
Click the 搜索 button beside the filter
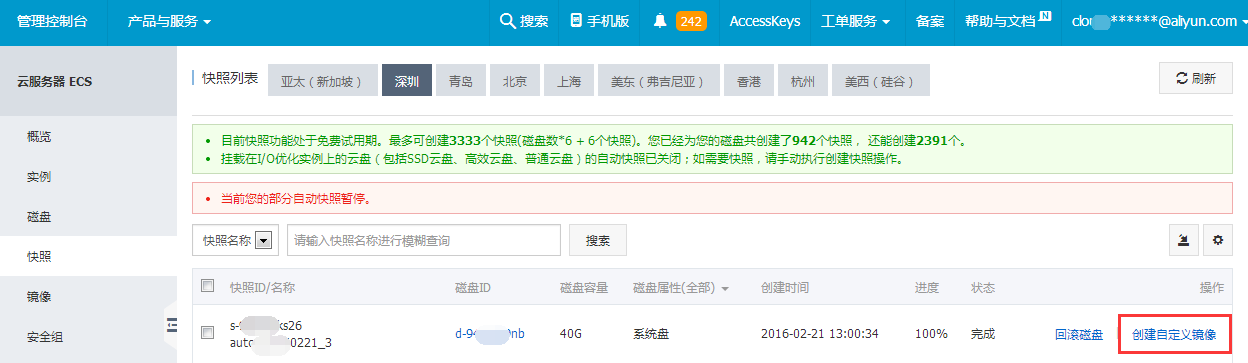[598, 240]
